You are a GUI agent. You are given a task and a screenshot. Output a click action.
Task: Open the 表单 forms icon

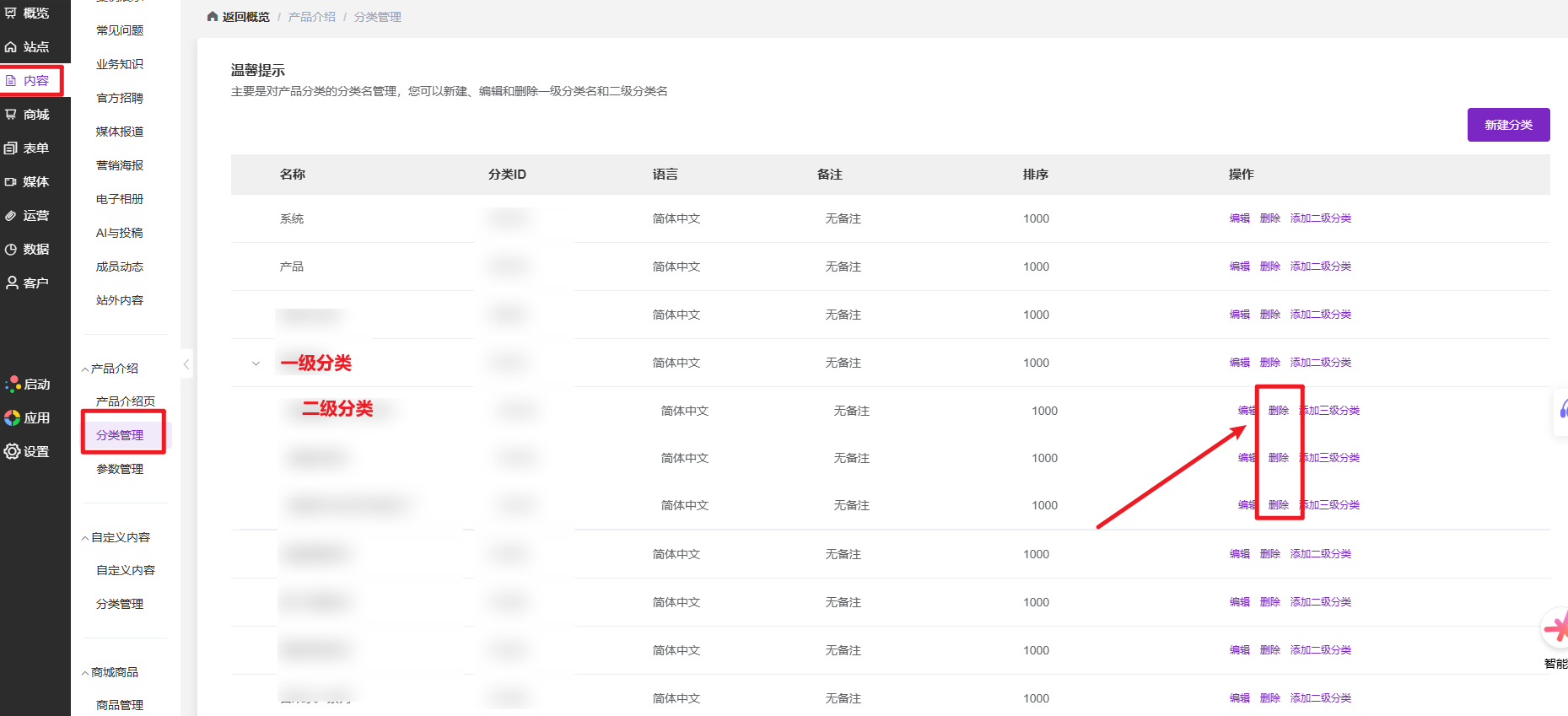pos(11,148)
